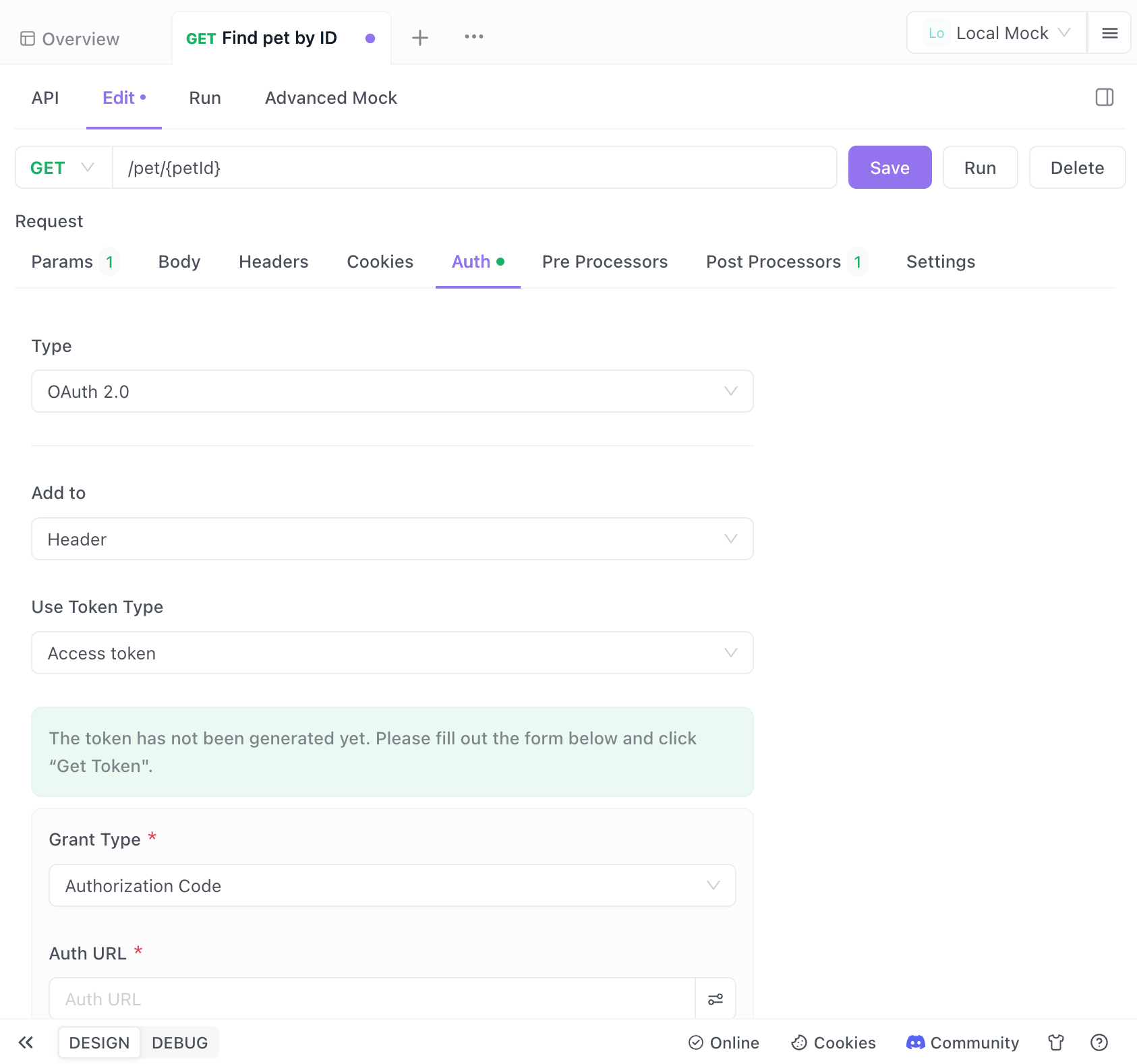Toggle the right side panel layout icon
The image size is (1137, 1064).
pos(1104,98)
